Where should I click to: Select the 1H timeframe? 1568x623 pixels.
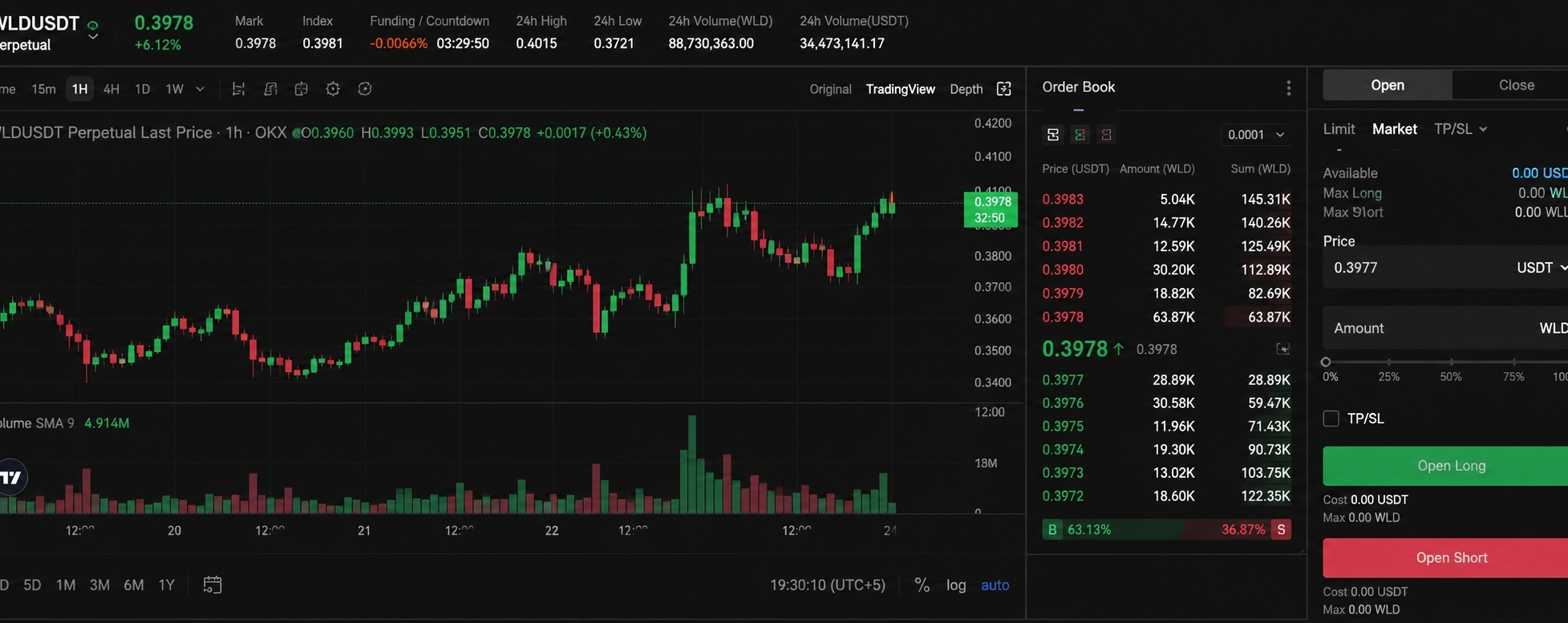tap(79, 89)
